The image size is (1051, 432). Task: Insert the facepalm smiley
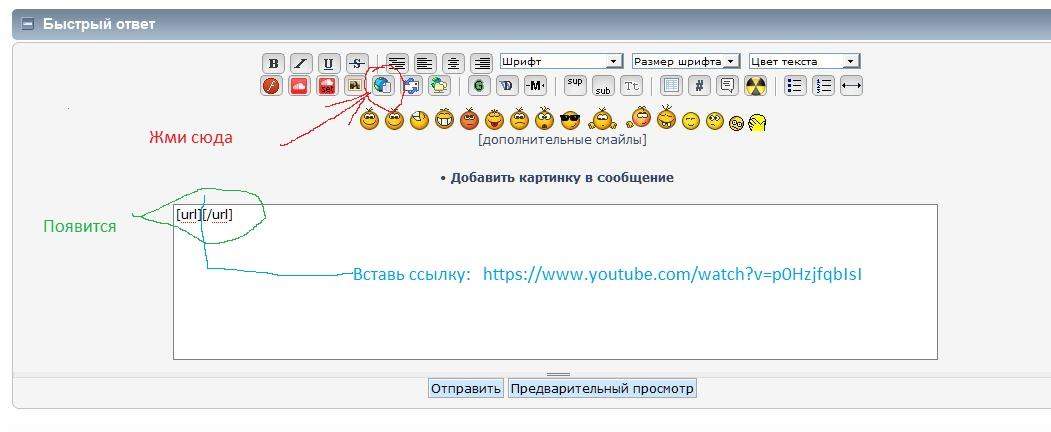click(757, 123)
